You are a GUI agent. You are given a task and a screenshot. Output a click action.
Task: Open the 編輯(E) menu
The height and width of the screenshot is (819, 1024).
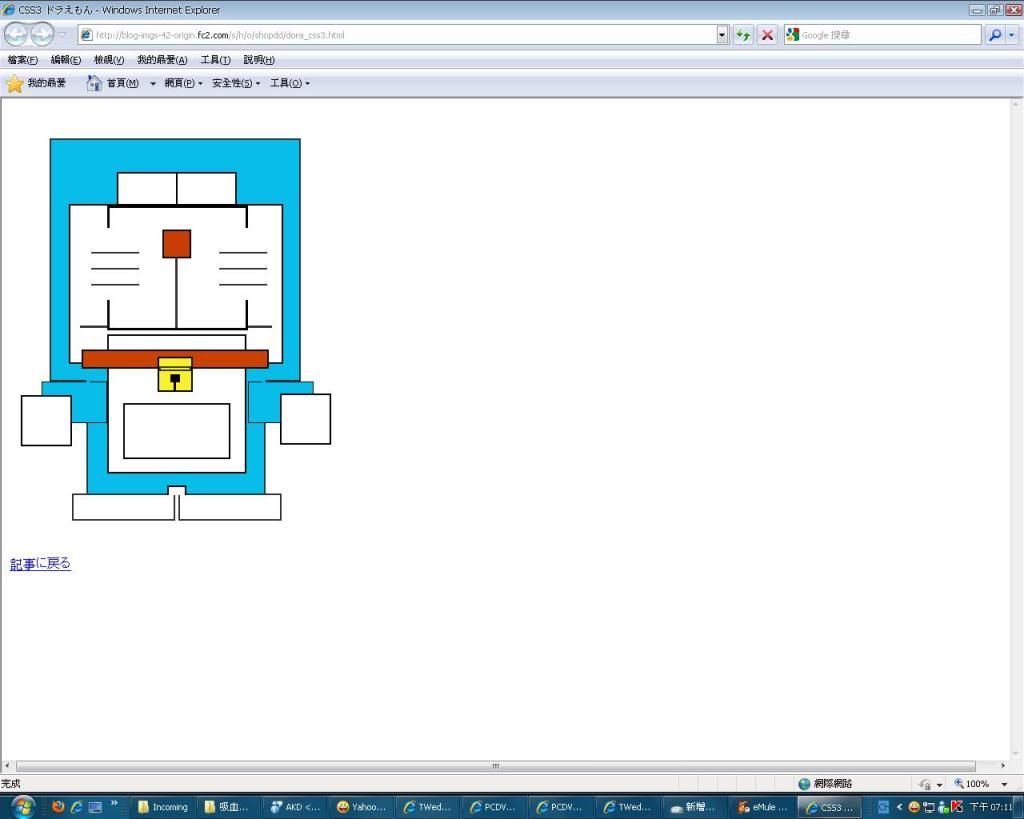point(66,60)
